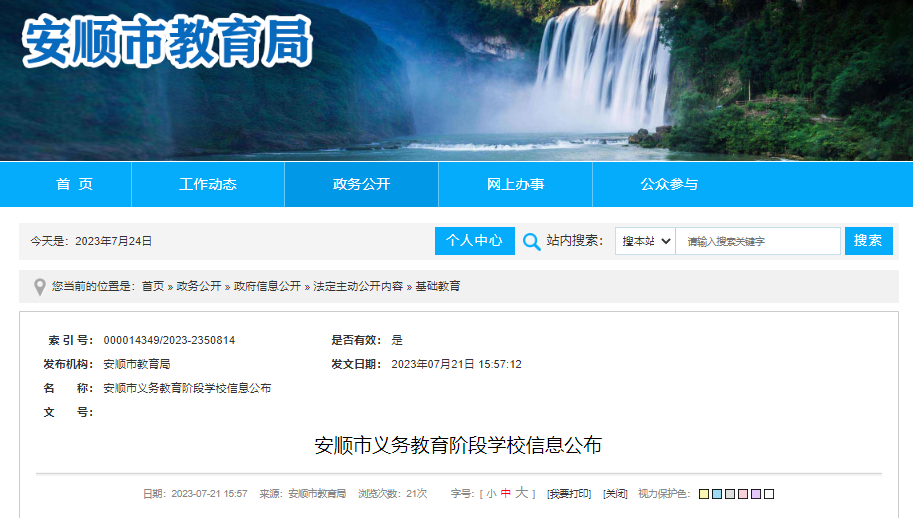Image resolution: width=913 pixels, height=518 pixels.
Task: Click the 政府信息公开 breadcrumb link
Action: [267, 286]
